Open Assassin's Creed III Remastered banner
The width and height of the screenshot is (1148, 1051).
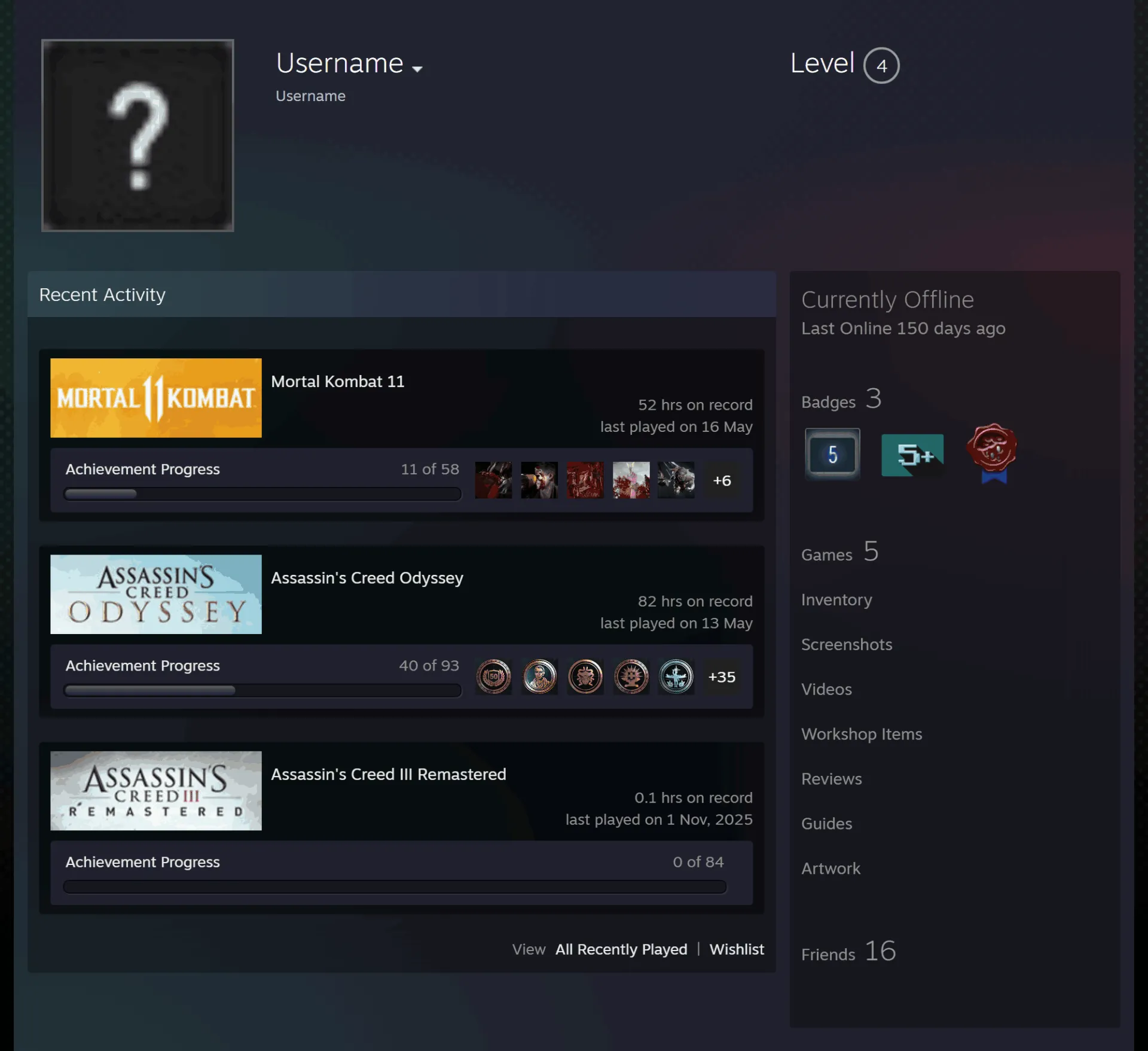[156, 790]
